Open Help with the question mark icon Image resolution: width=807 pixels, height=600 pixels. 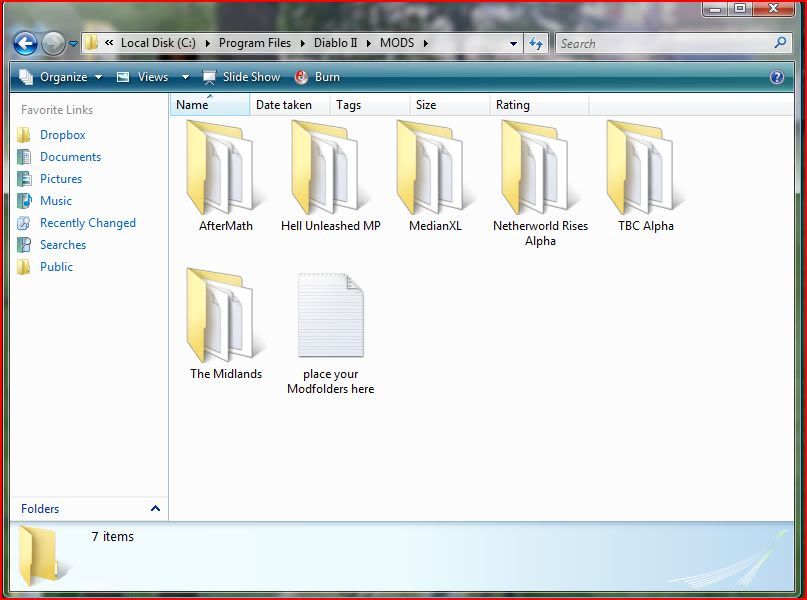pyautogui.click(x=776, y=77)
